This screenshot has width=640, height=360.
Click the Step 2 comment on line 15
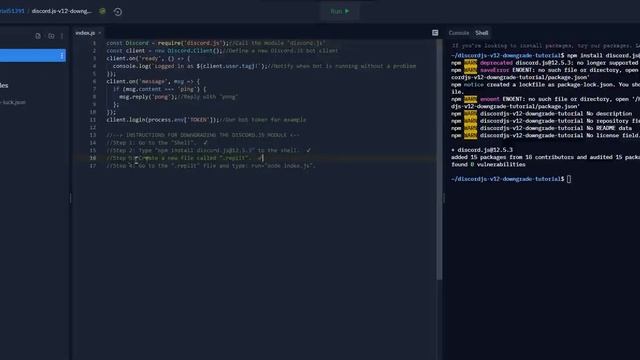[x=208, y=150]
